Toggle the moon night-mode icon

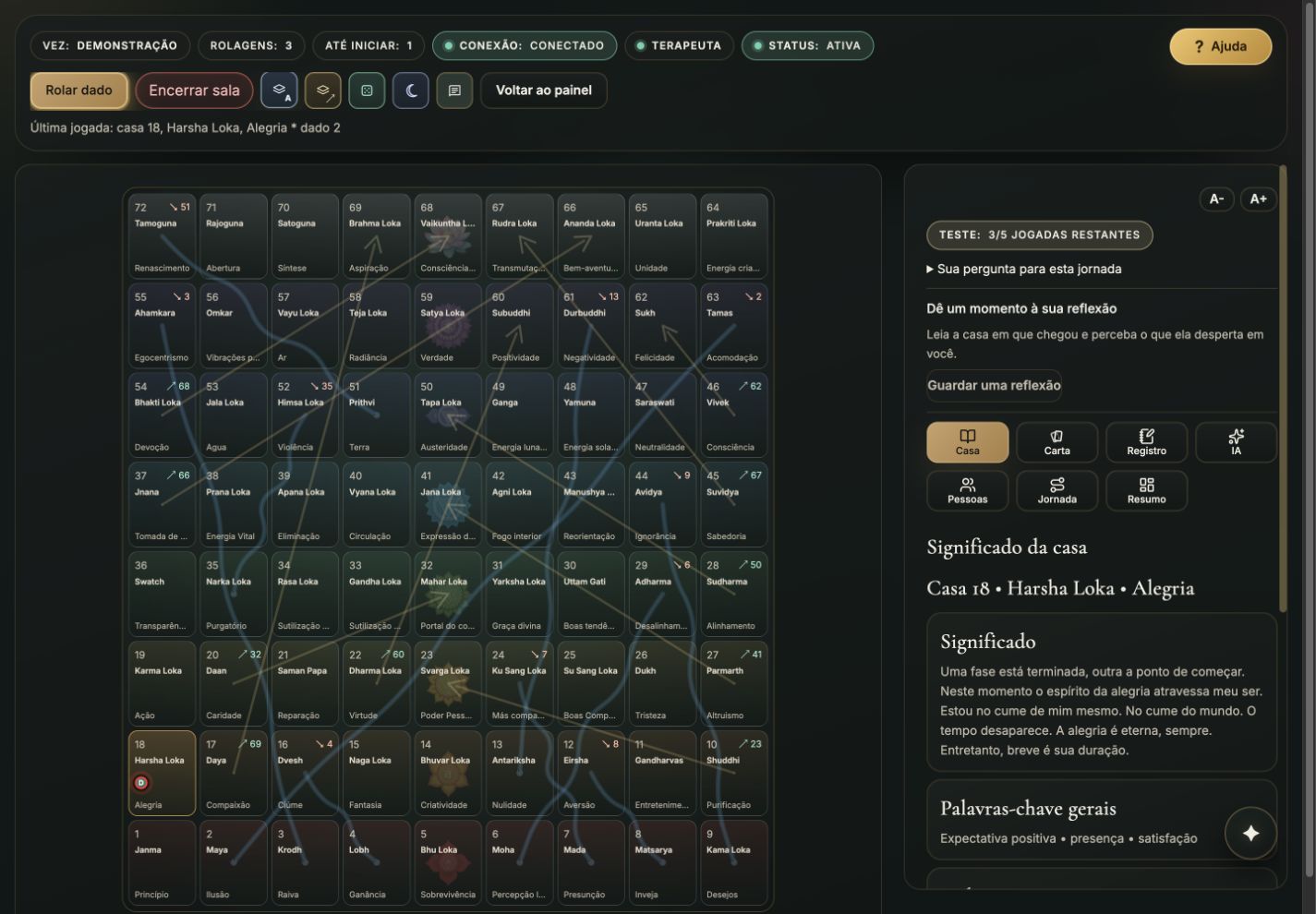point(411,90)
